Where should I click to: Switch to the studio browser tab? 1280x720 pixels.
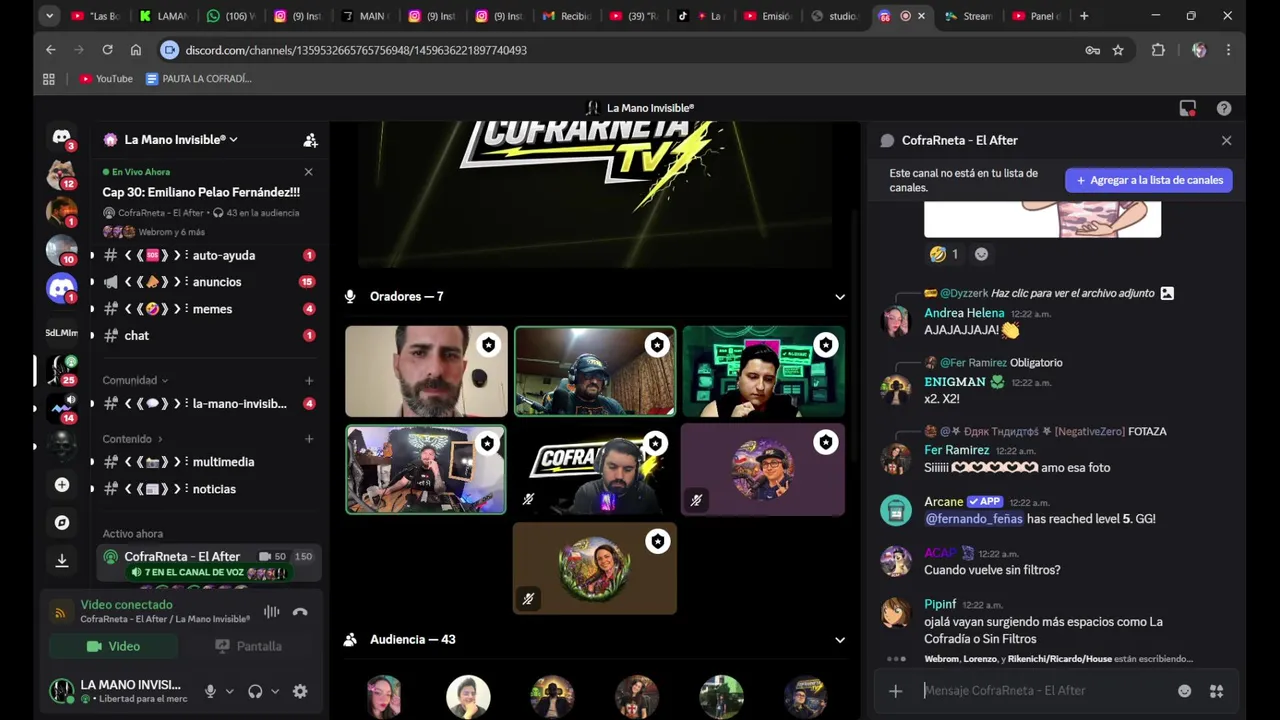834,16
